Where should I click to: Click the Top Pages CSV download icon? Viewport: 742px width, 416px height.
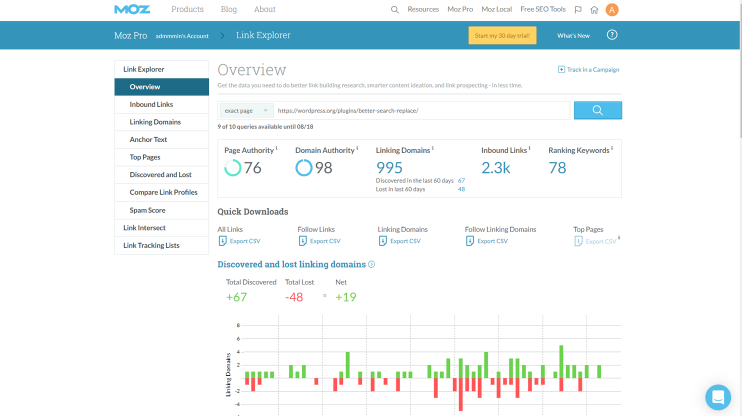578,241
